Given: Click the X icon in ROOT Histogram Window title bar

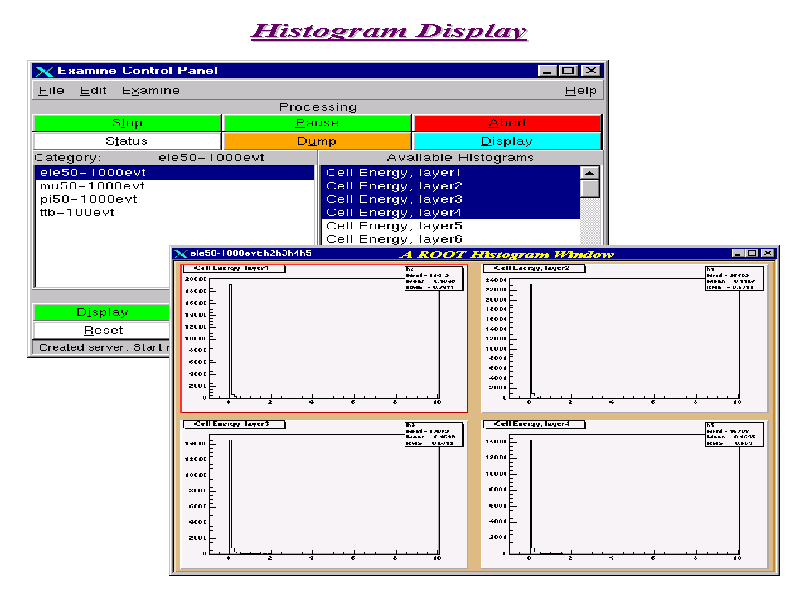Looking at the screenshot, I should pyautogui.click(x=180, y=254).
